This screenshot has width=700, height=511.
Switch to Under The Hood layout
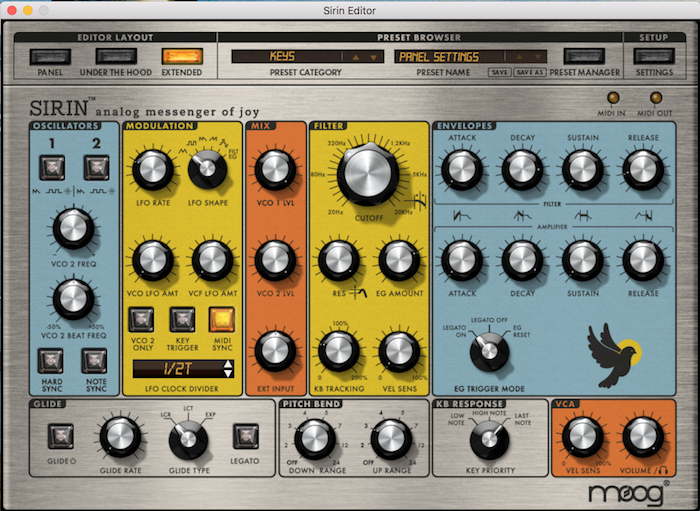tap(116, 57)
